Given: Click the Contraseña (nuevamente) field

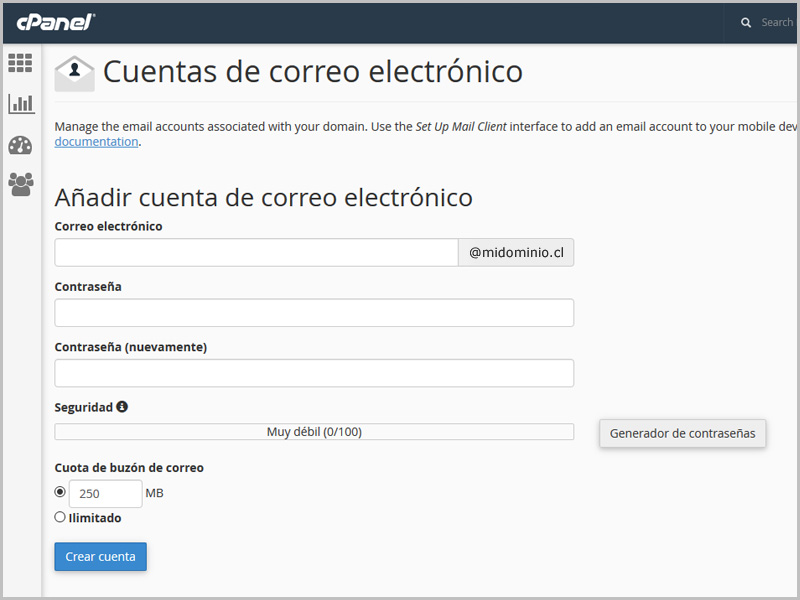Looking at the screenshot, I should [x=314, y=373].
